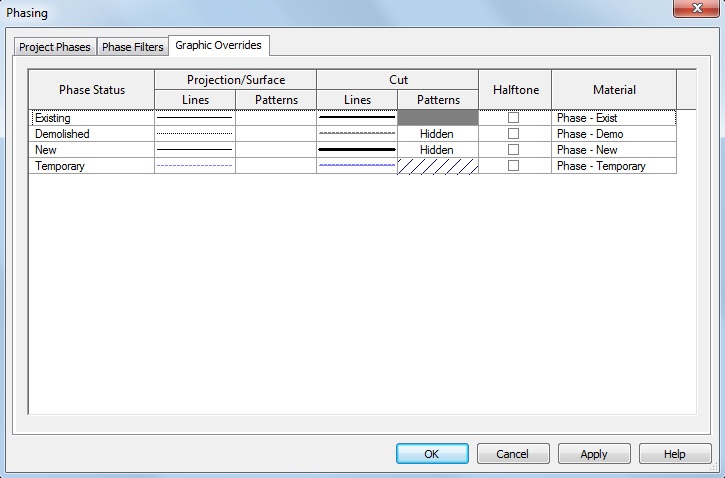
Task: Click the Material column header
Action: (614, 90)
